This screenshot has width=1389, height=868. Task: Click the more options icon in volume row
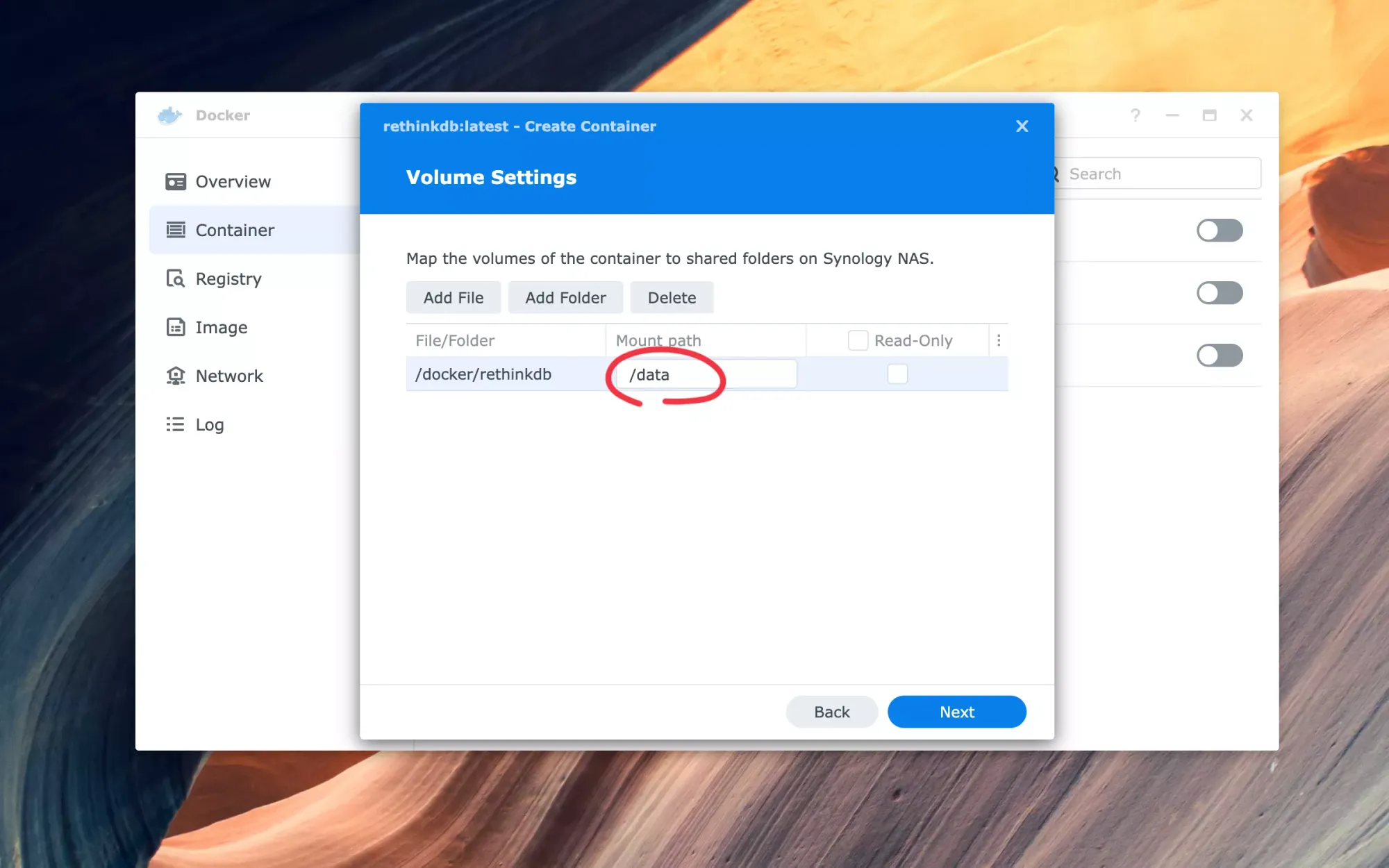pos(998,340)
